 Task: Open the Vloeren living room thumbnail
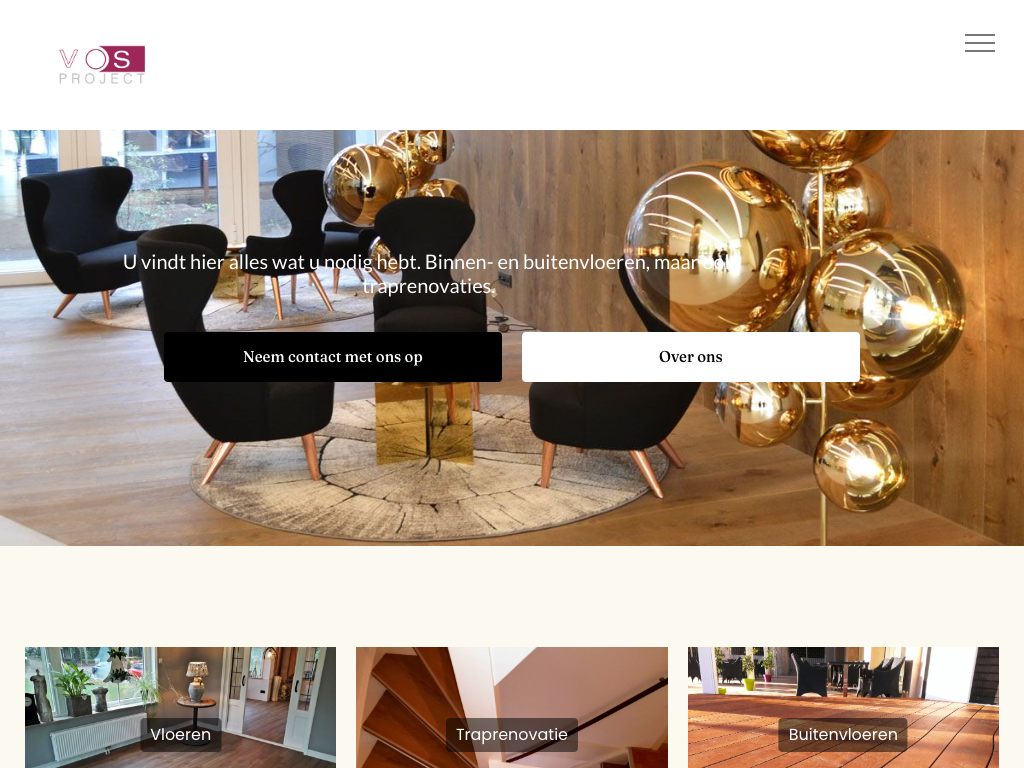tap(180, 707)
